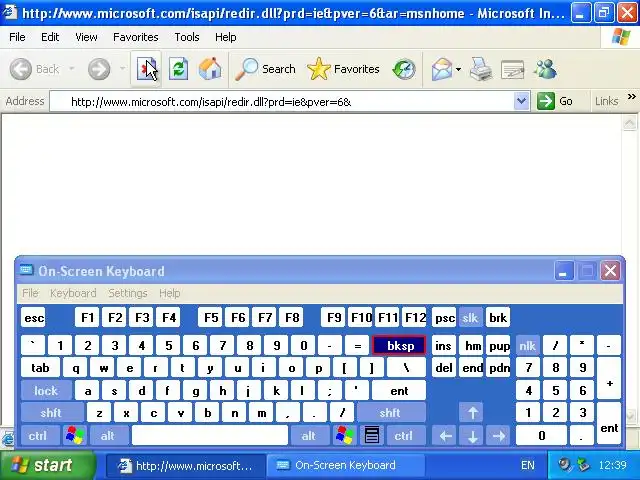
Task: Refresh the page in Internet Explorer
Action: pos(178,69)
